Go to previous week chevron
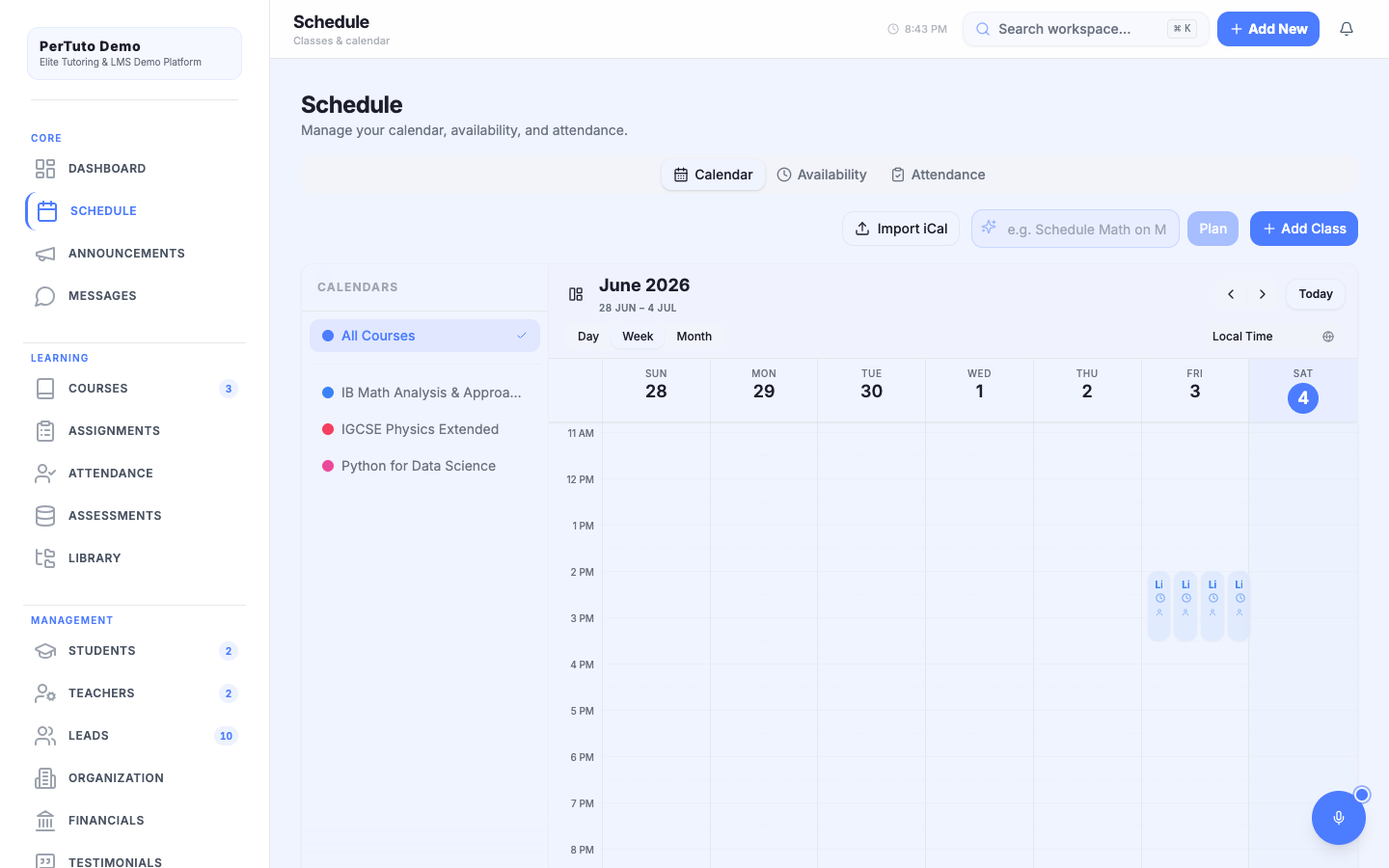Screen dimensions: 1389x868 click(x=1231, y=294)
